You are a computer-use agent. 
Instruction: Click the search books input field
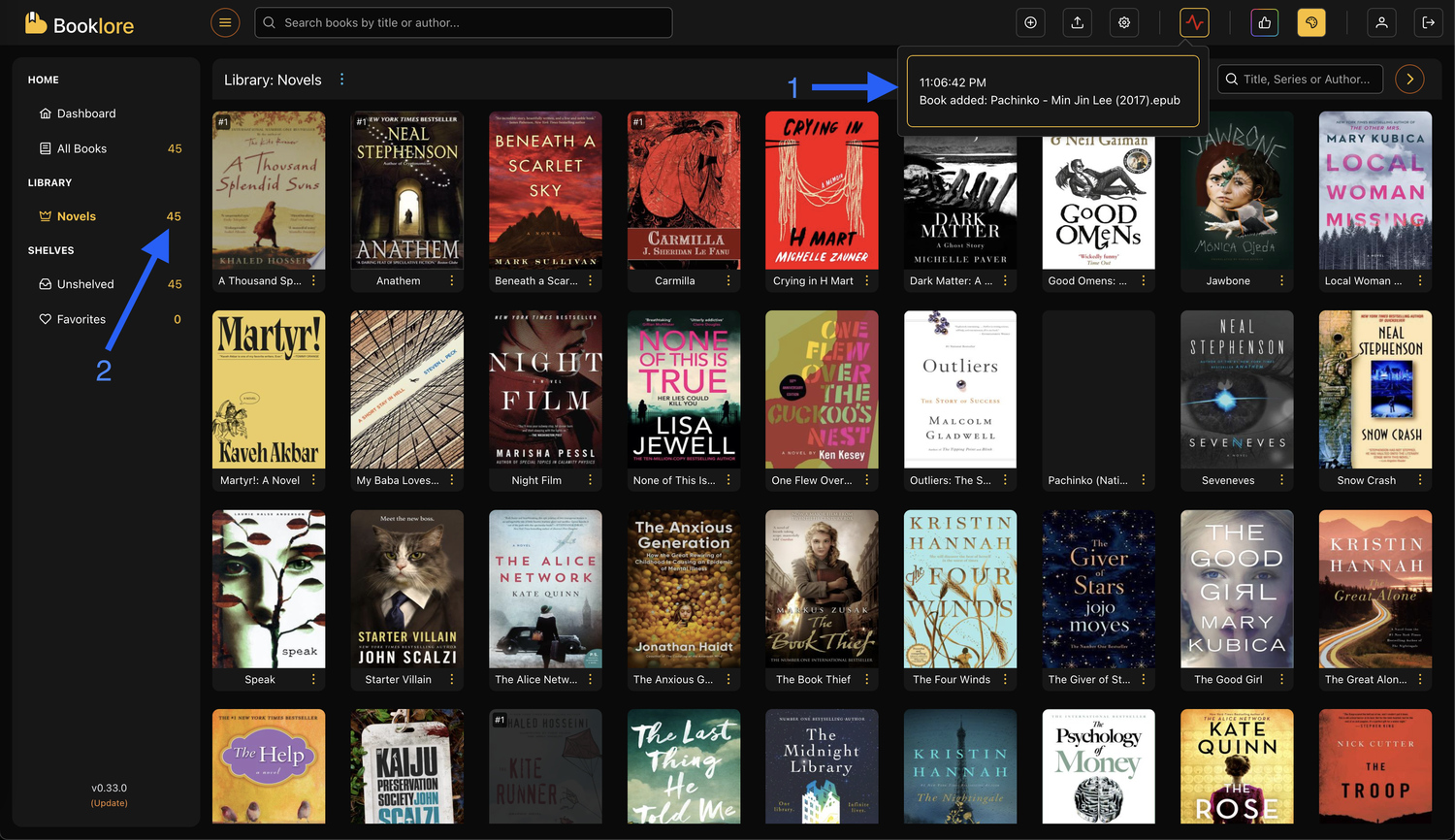point(463,21)
